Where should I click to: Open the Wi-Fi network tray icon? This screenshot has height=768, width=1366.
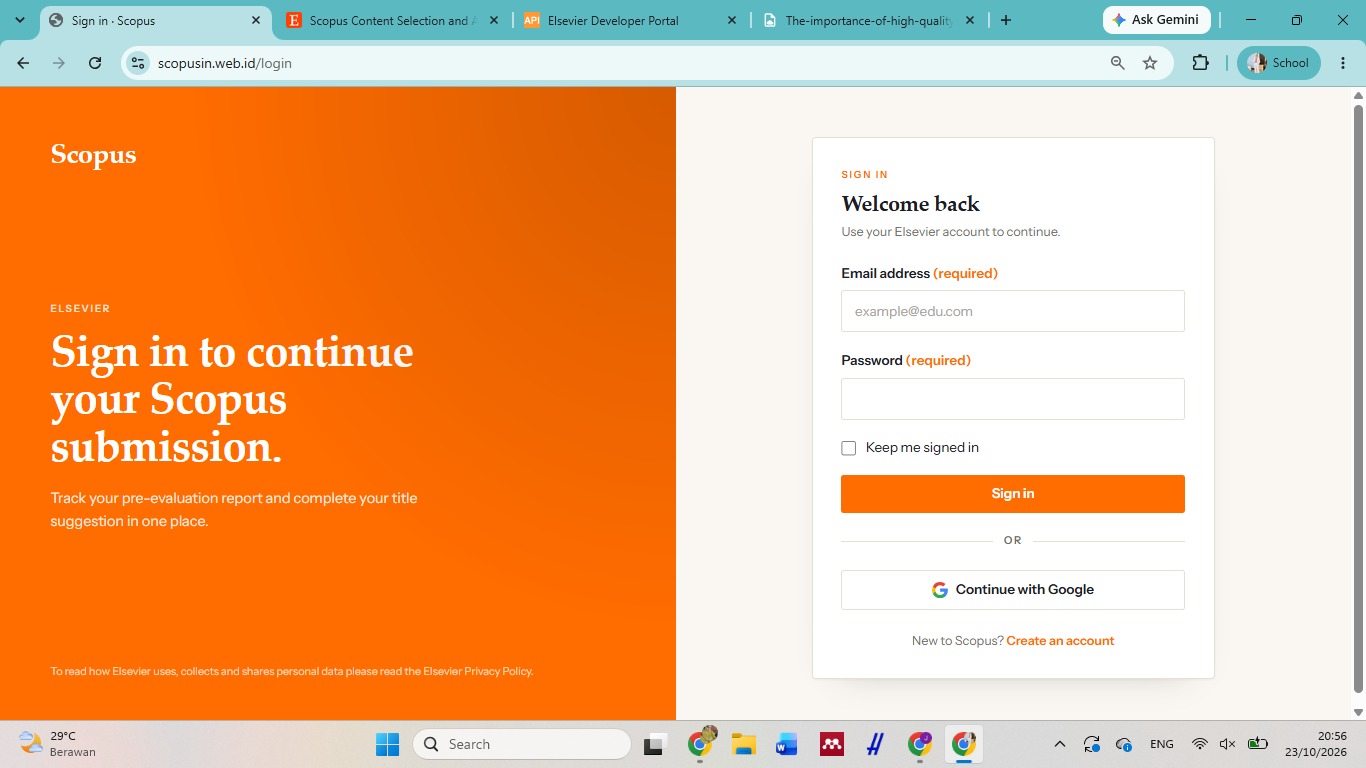[1200, 744]
